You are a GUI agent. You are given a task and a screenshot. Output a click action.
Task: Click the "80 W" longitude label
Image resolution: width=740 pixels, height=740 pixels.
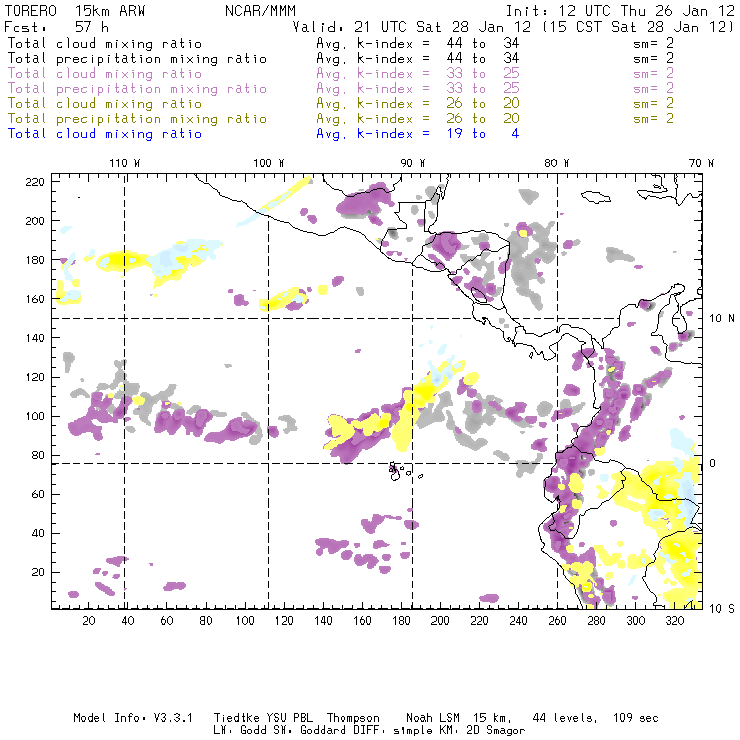(x=557, y=163)
